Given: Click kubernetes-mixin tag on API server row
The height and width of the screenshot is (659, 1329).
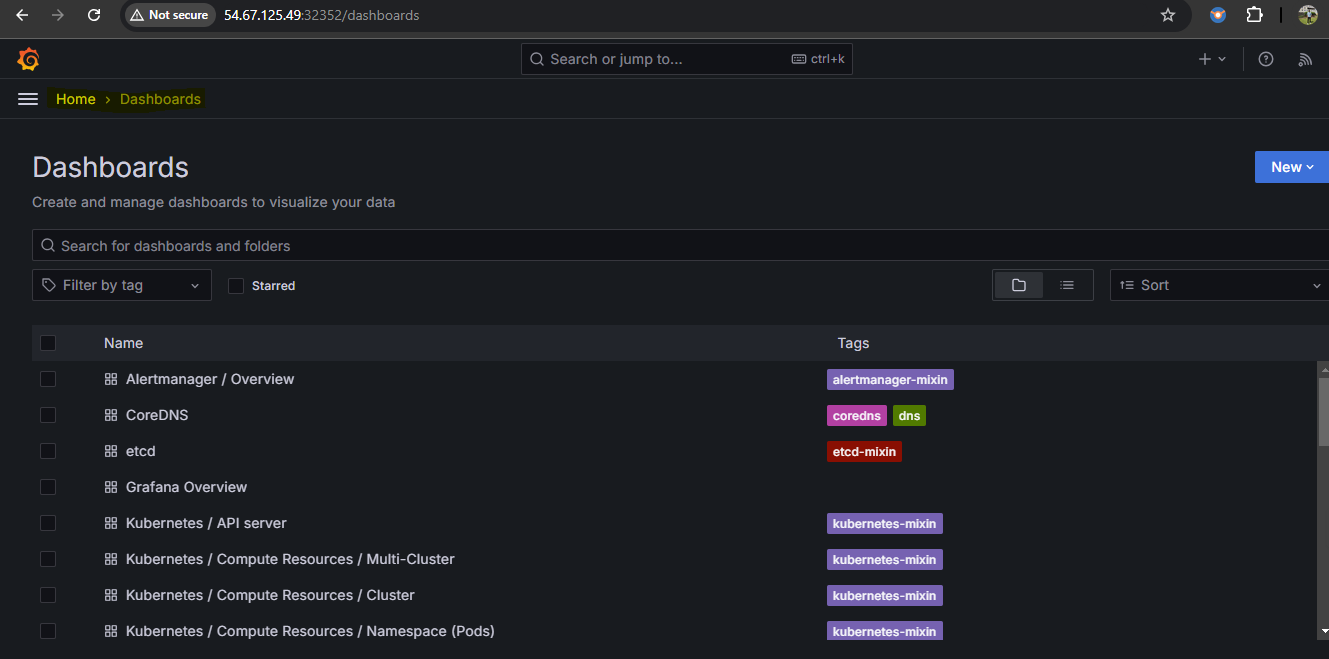Looking at the screenshot, I should click(x=885, y=523).
